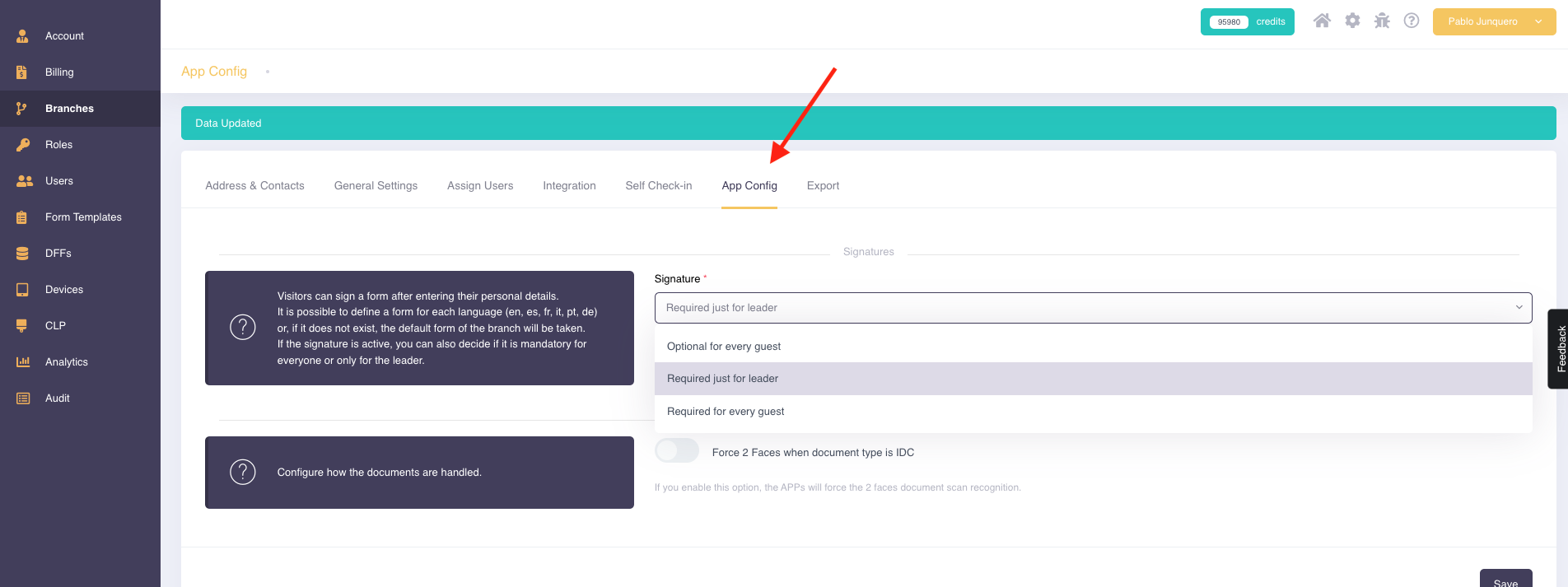Click the Analytics chart icon
Screen dimensions: 1568x587
(x=23, y=362)
